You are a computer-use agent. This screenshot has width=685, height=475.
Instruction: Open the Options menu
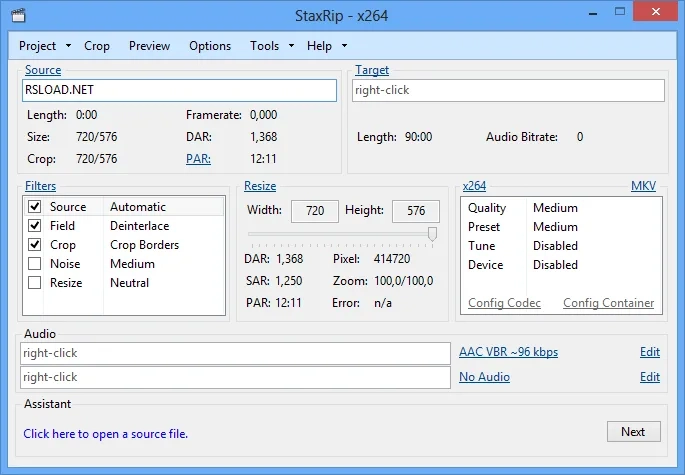pyautogui.click(x=210, y=46)
